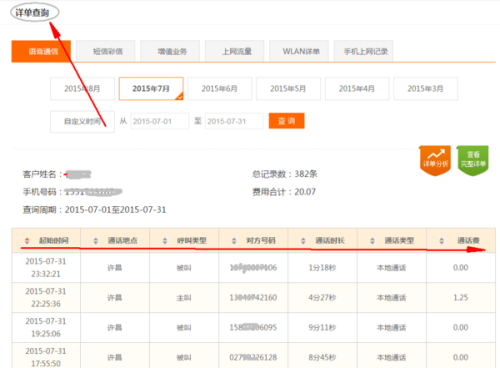Select the 2015年3月 month button
The image size is (500, 368).
click(426, 89)
